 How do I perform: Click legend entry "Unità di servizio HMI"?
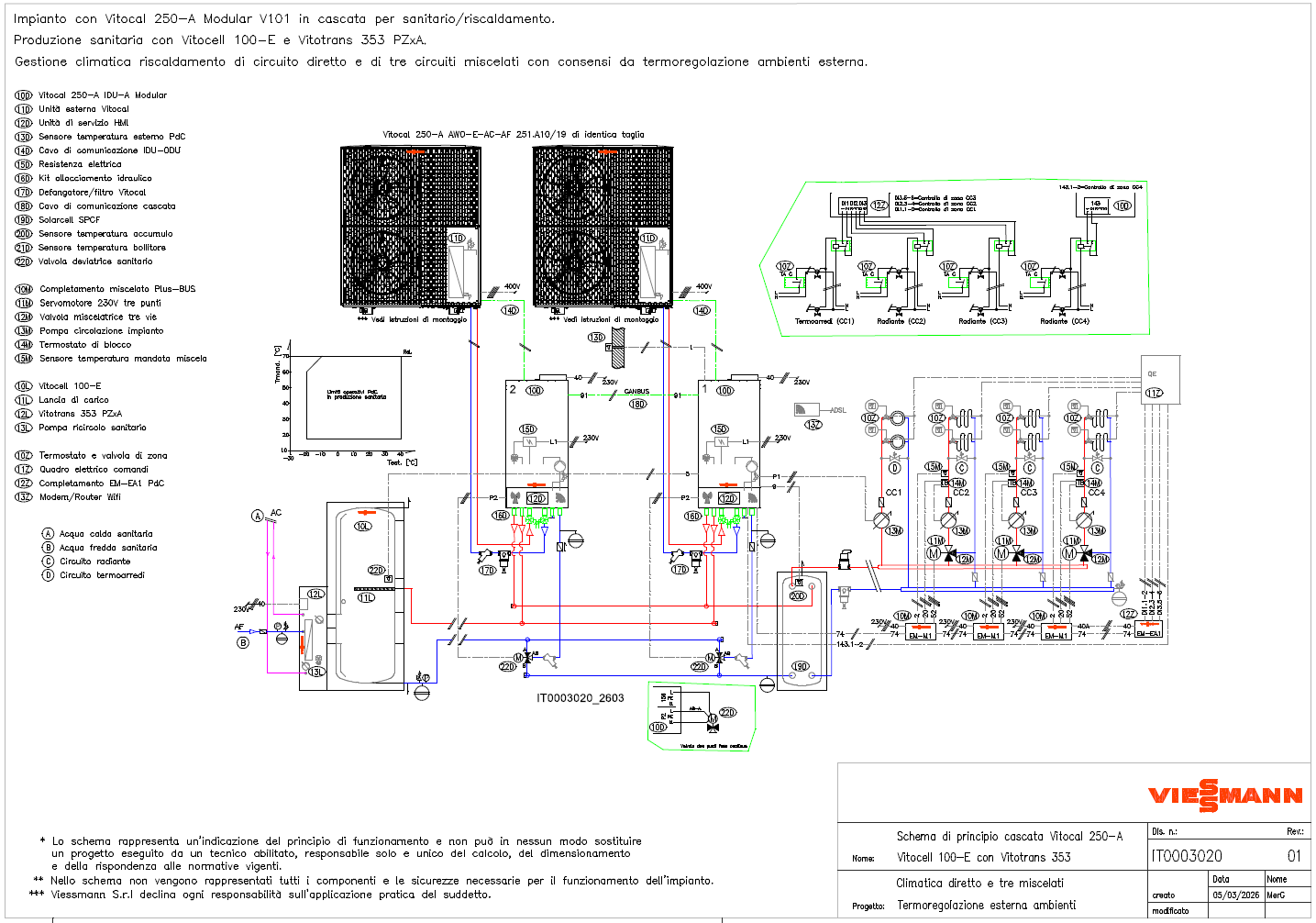(83, 123)
